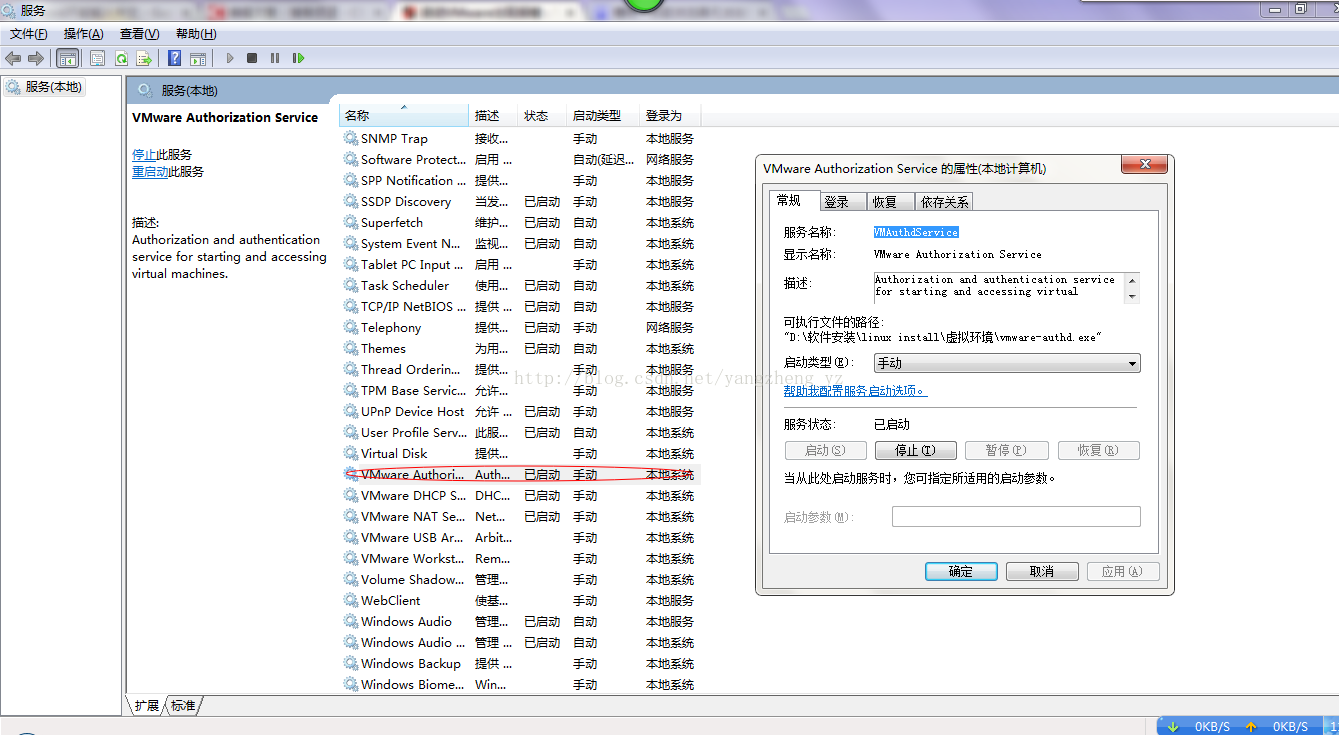1339x735 pixels.
Task: Sort the list by the 登录为 column header
Action: [x=670, y=115]
